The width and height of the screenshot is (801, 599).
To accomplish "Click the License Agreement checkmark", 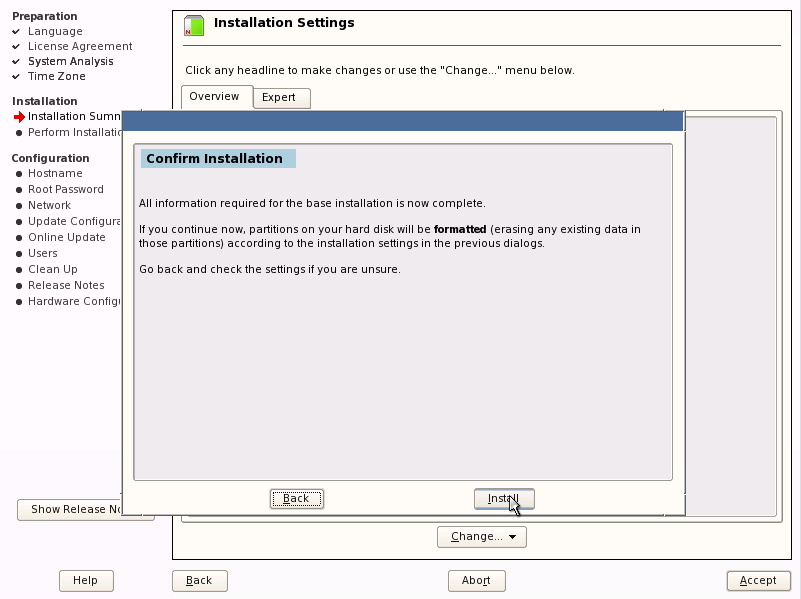I will point(17,46).
